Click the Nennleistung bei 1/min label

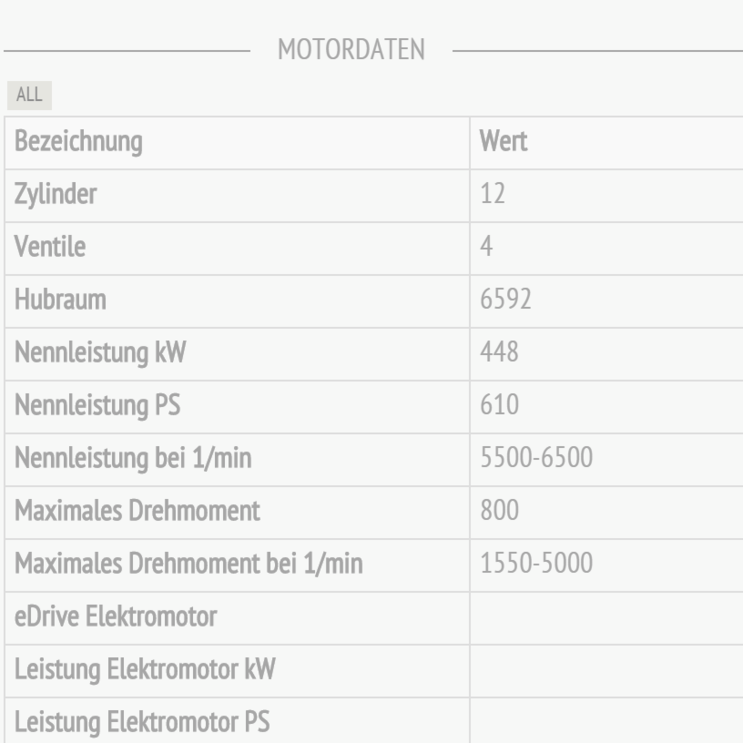pos(133,460)
